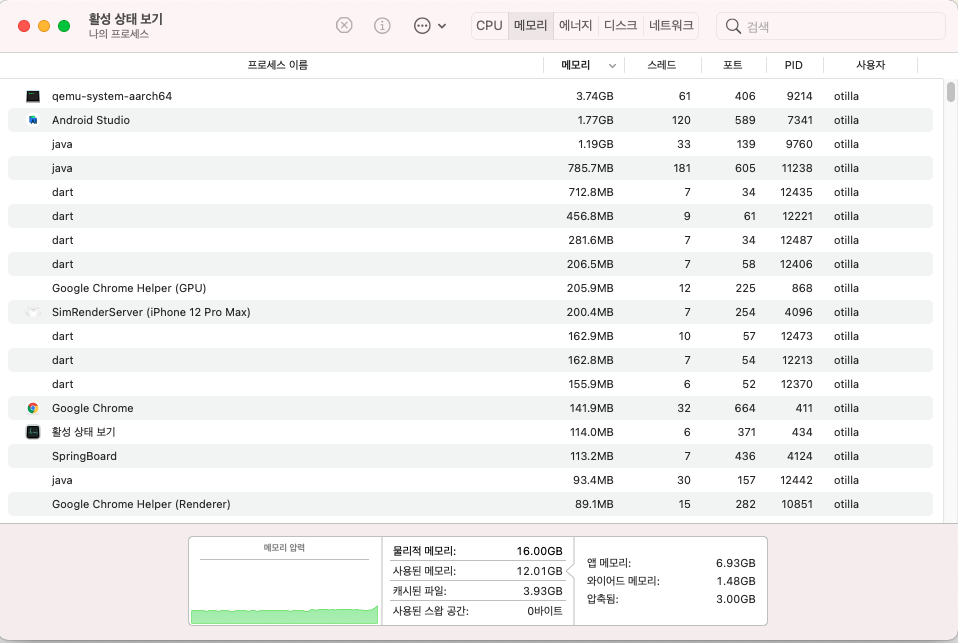Click the 3.74GB memory value
Viewport: 958px width, 643px height.
594,96
